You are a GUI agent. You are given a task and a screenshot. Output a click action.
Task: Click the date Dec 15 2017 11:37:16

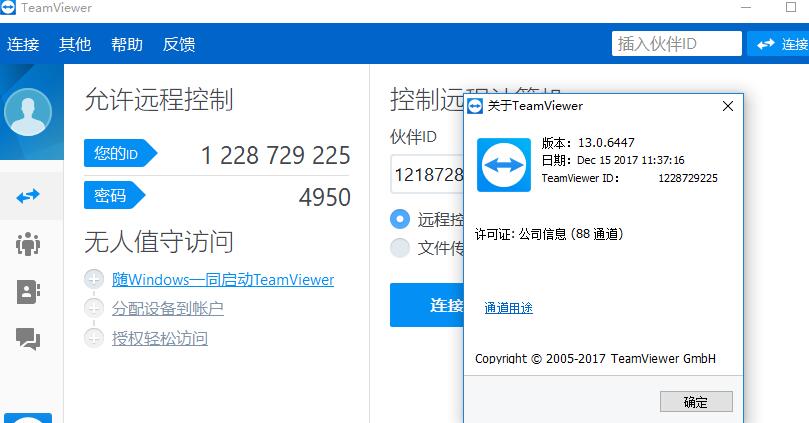point(630,160)
